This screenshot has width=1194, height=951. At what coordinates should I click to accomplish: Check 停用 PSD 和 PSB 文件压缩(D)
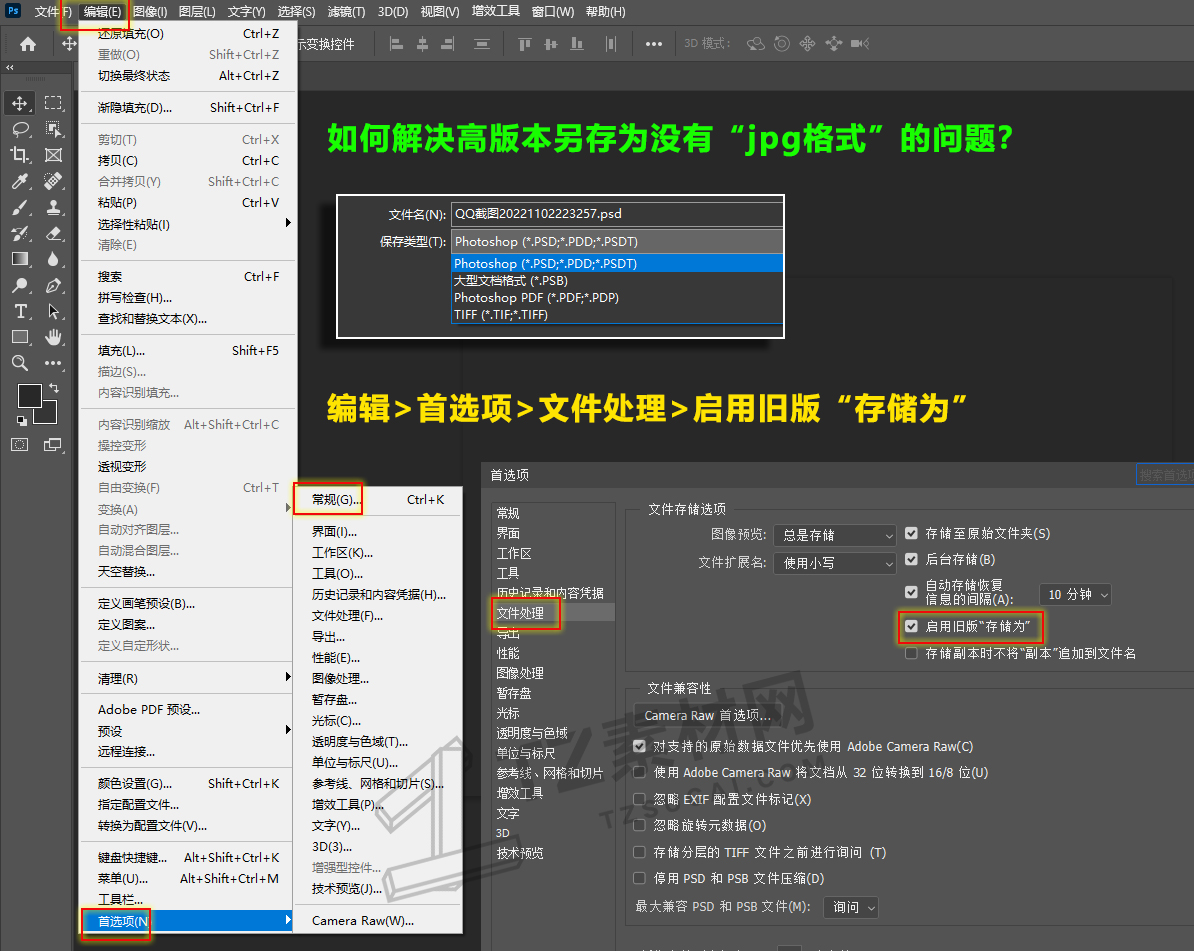tap(640, 878)
